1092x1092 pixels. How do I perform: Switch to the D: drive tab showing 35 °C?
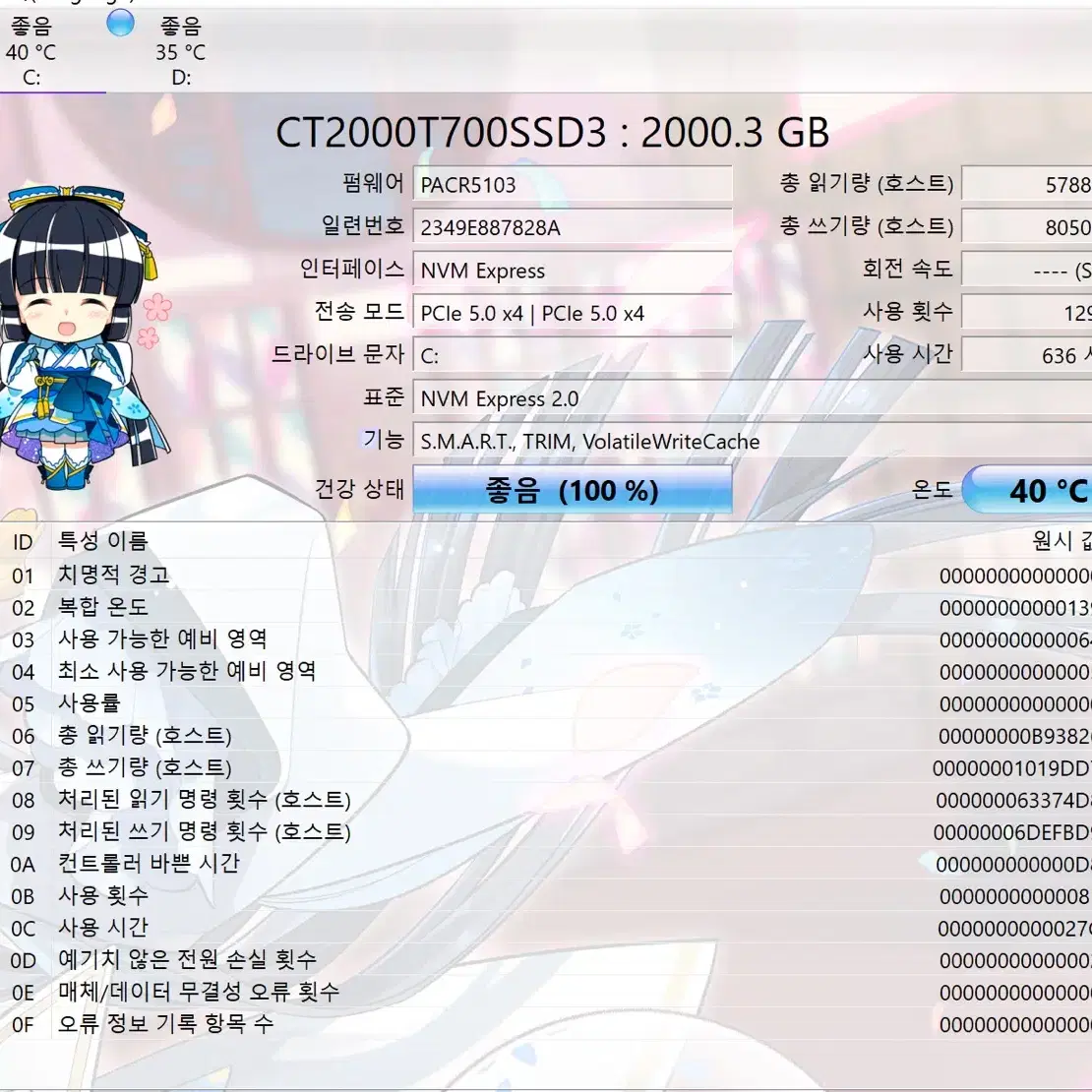coord(181,51)
